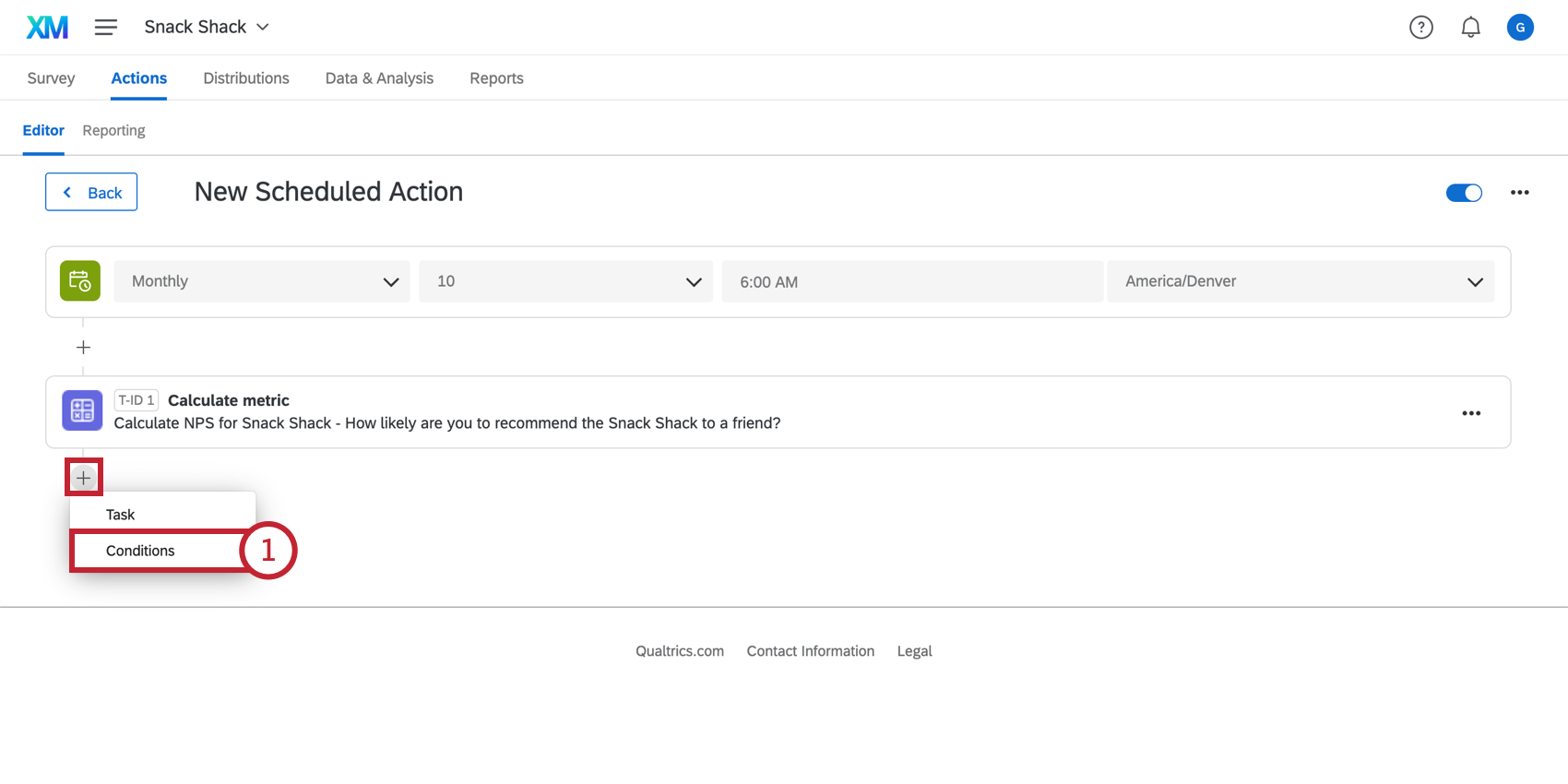Go to the Survey tab
1568x784 pixels.
(x=51, y=78)
